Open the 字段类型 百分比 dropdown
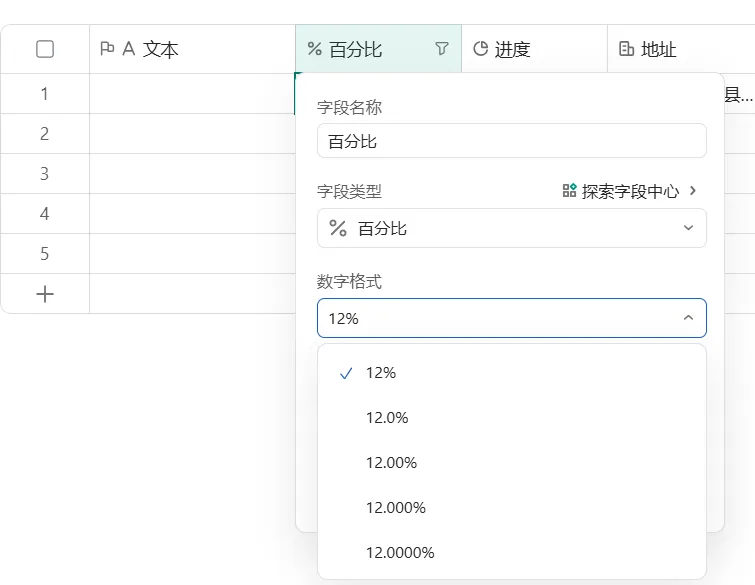Viewport: 755px width, 585px height. pyautogui.click(x=512, y=228)
